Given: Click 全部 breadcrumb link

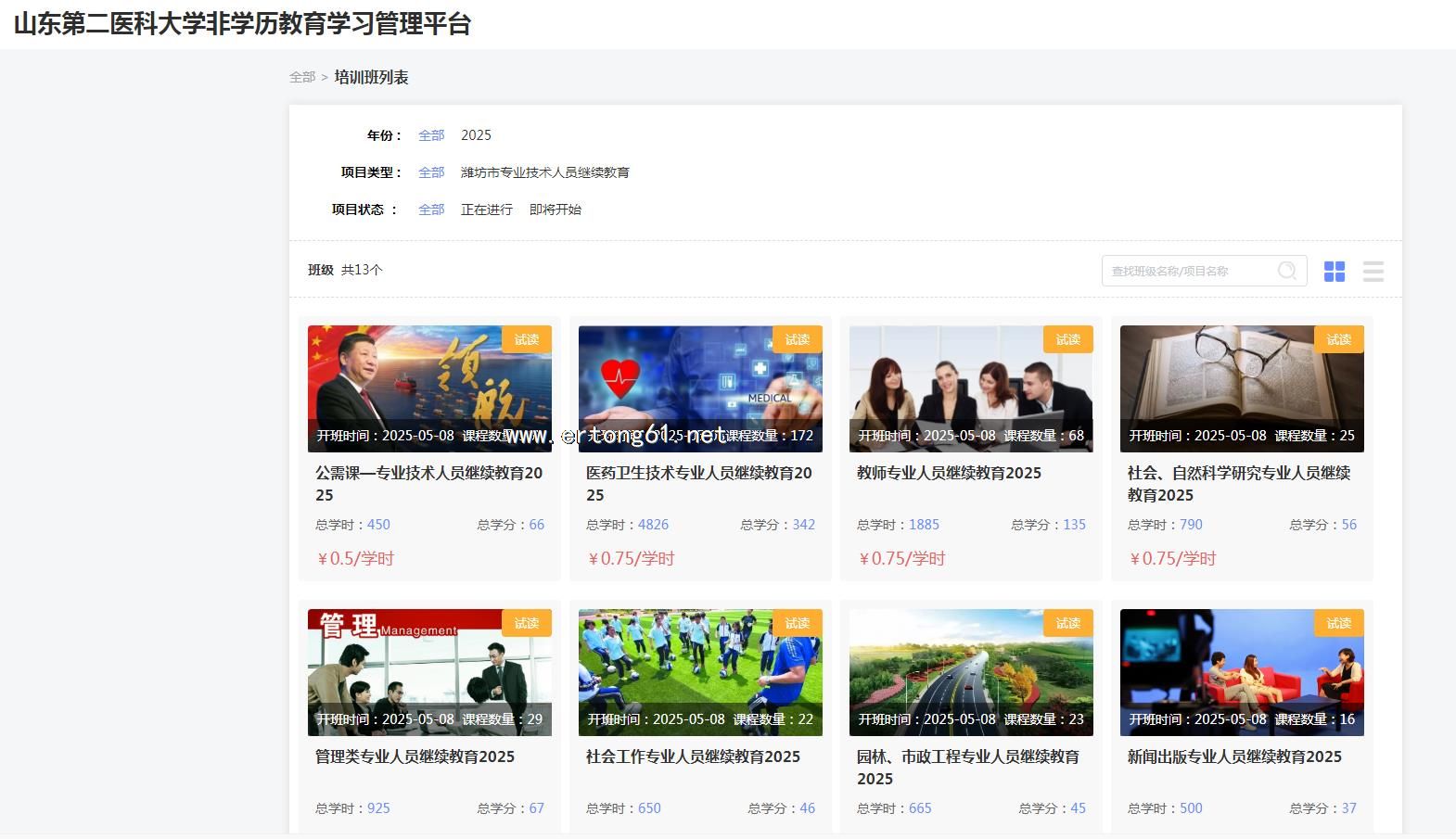Looking at the screenshot, I should point(302,77).
